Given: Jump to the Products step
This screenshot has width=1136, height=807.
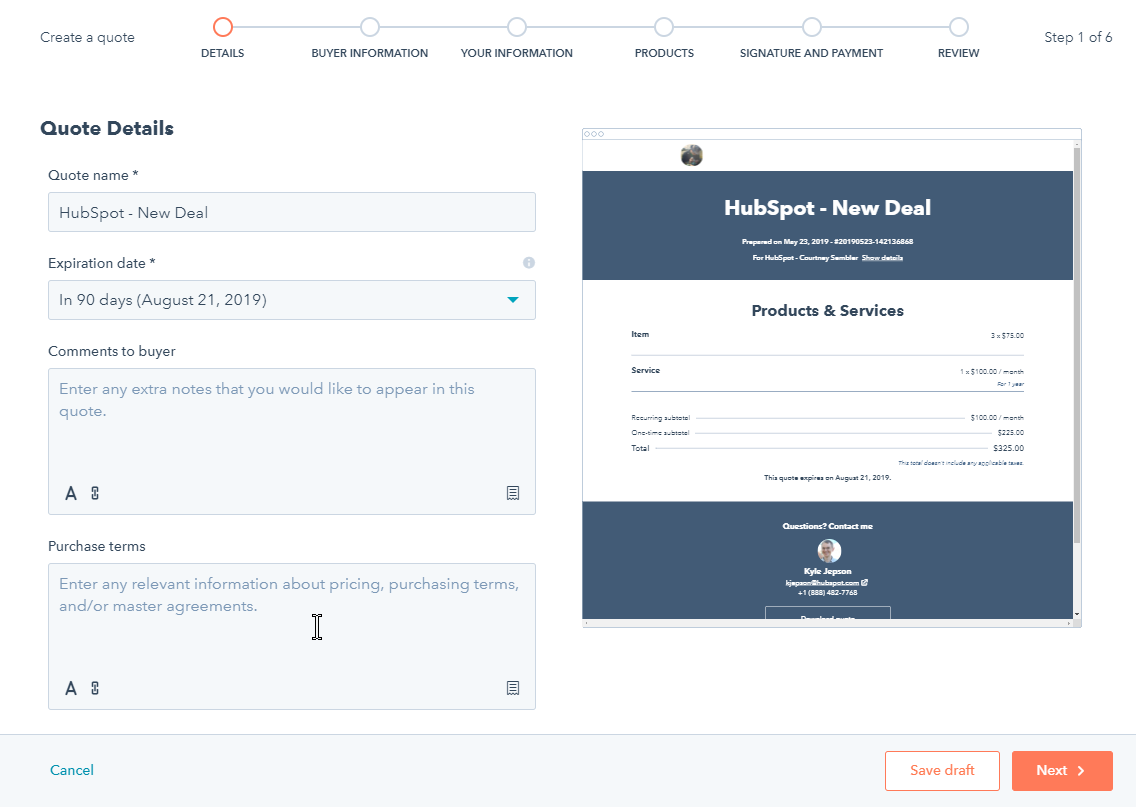Looking at the screenshot, I should coord(664,27).
